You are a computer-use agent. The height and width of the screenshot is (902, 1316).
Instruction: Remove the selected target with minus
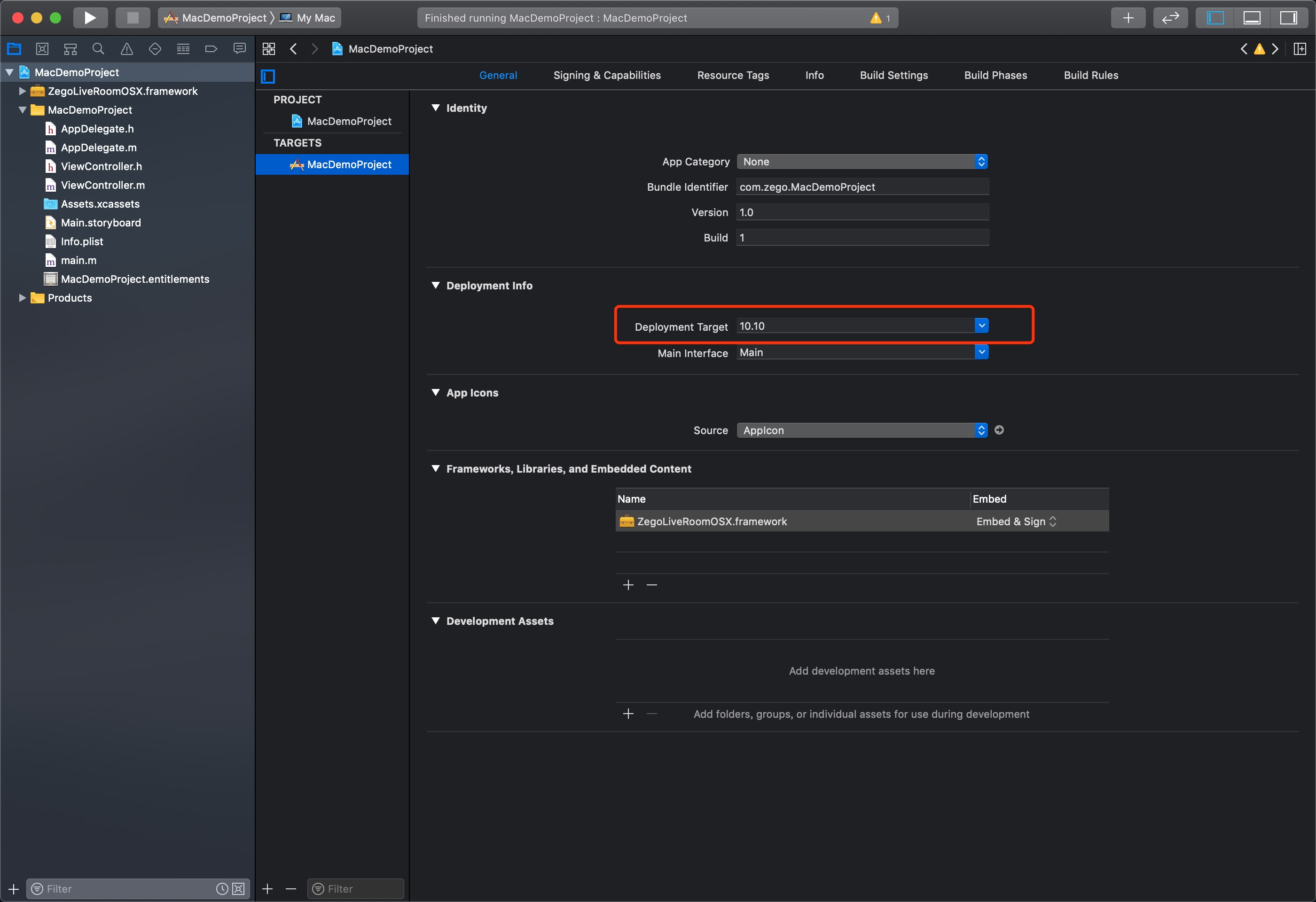click(291, 888)
